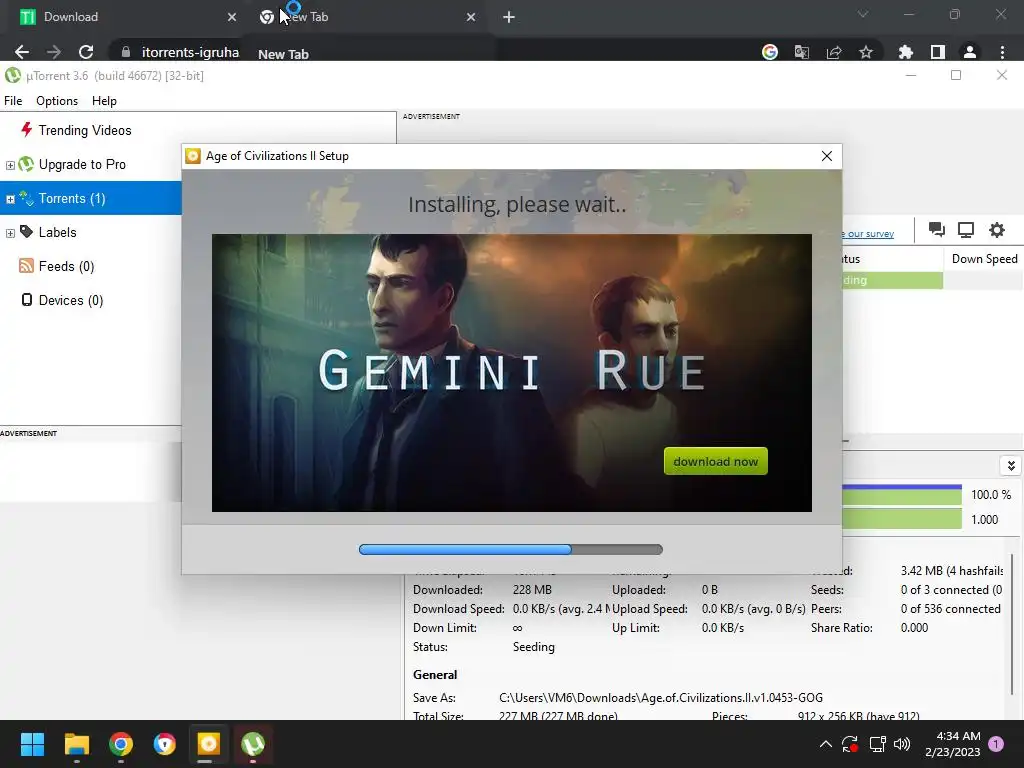Click the Devices phone icon
Viewport: 1024px width, 768px height.
coord(27,300)
